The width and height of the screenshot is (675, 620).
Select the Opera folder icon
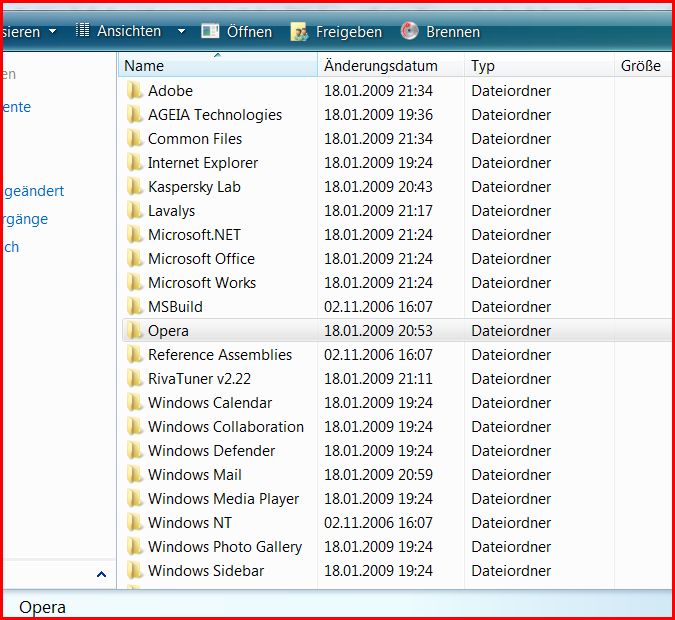(x=135, y=331)
